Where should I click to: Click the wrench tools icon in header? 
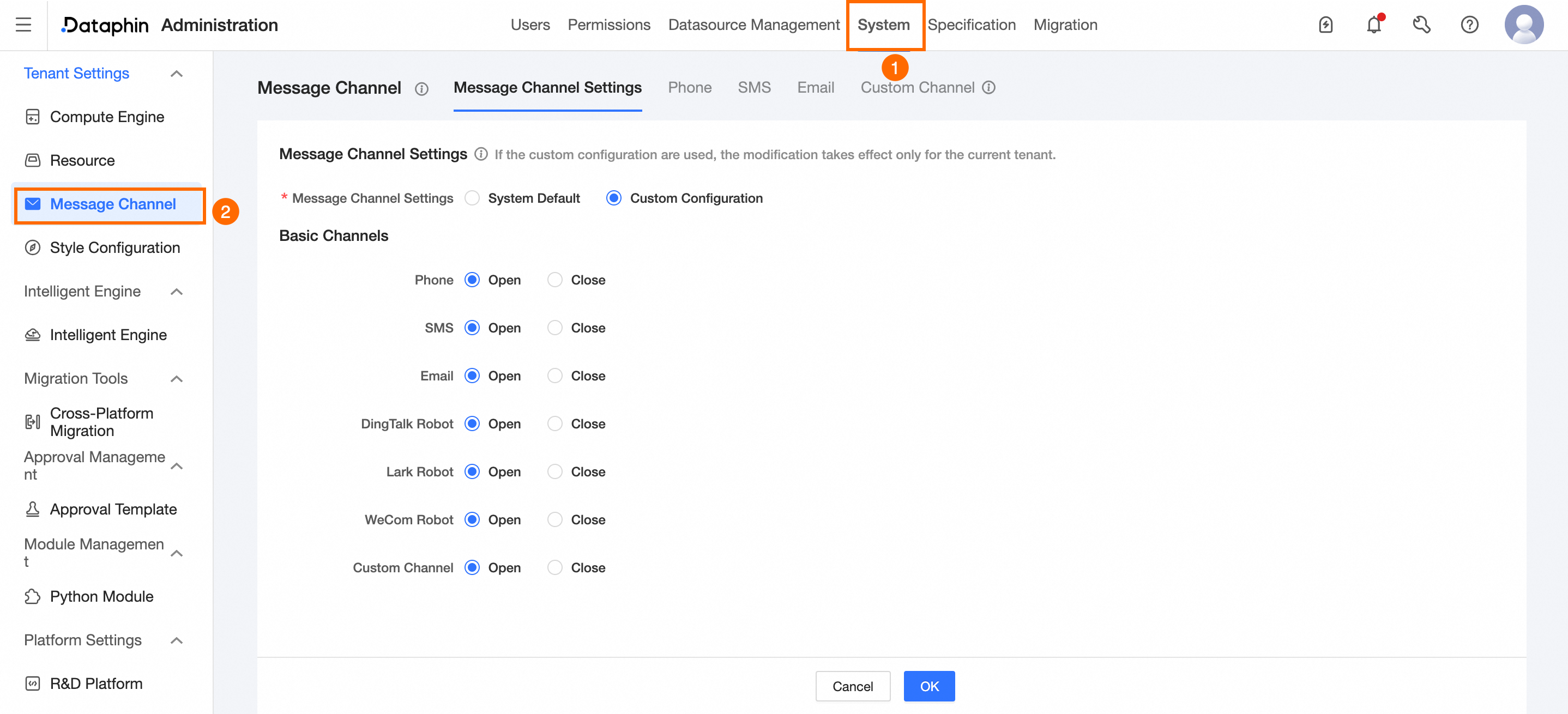pyautogui.click(x=1421, y=25)
